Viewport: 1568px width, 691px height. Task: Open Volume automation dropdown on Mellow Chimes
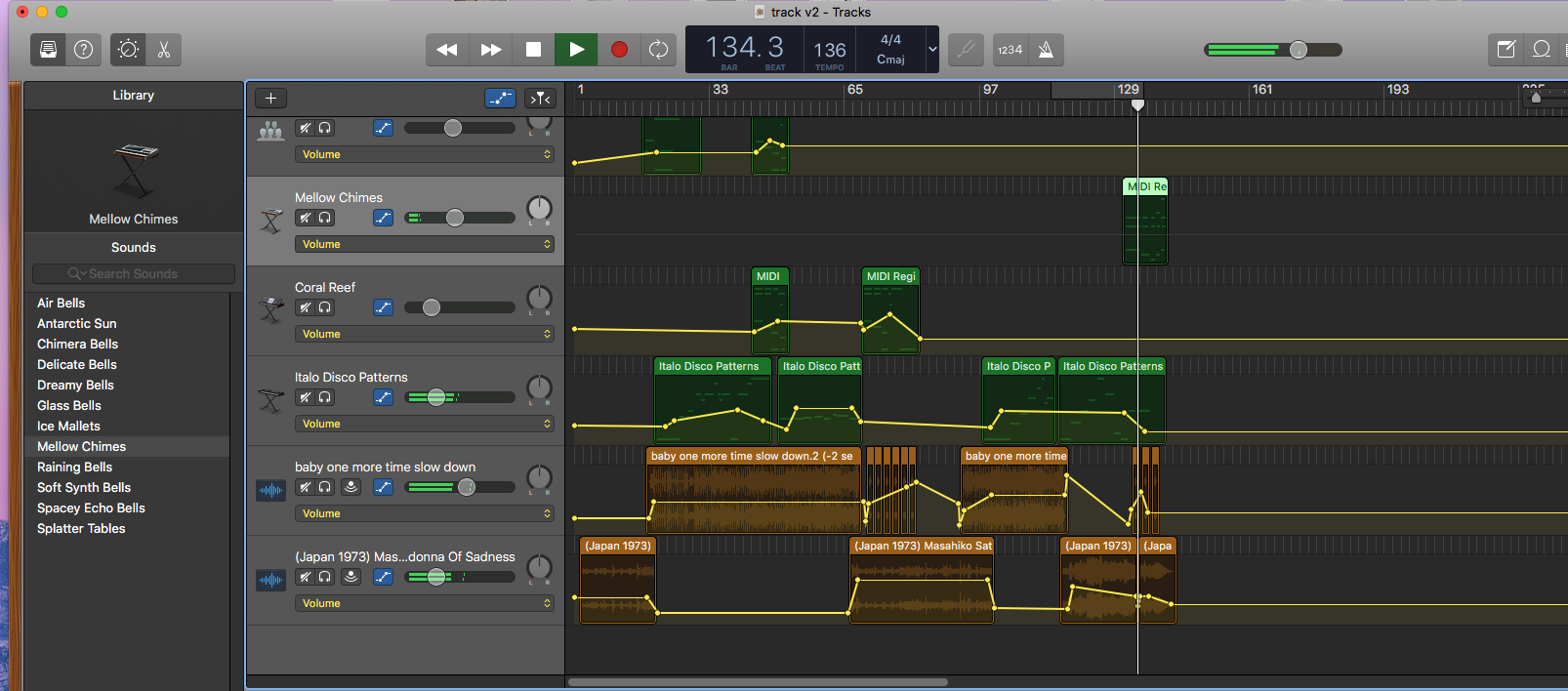pos(424,244)
